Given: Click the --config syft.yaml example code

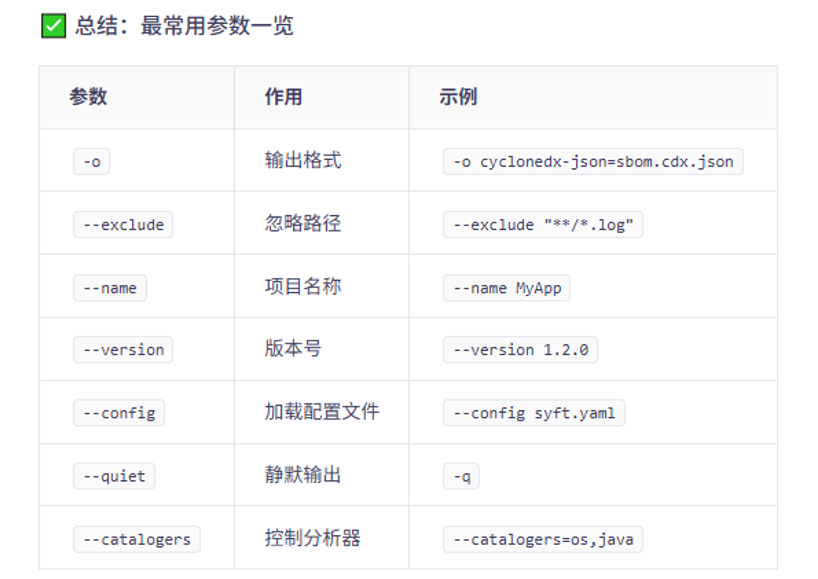Looking at the screenshot, I should tap(534, 413).
